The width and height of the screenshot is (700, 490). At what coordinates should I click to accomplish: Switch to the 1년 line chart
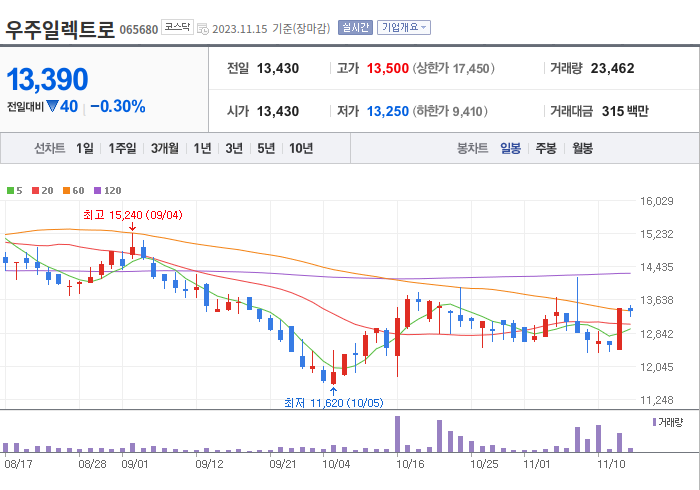tap(202, 148)
